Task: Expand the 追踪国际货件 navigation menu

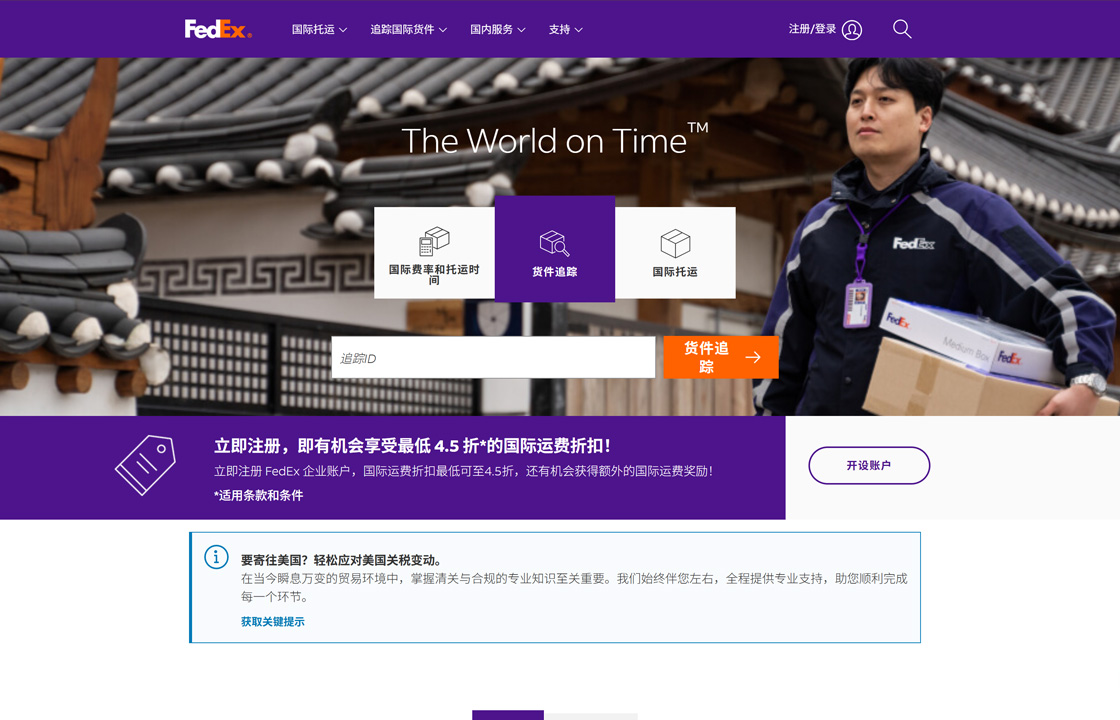Action: point(409,29)
